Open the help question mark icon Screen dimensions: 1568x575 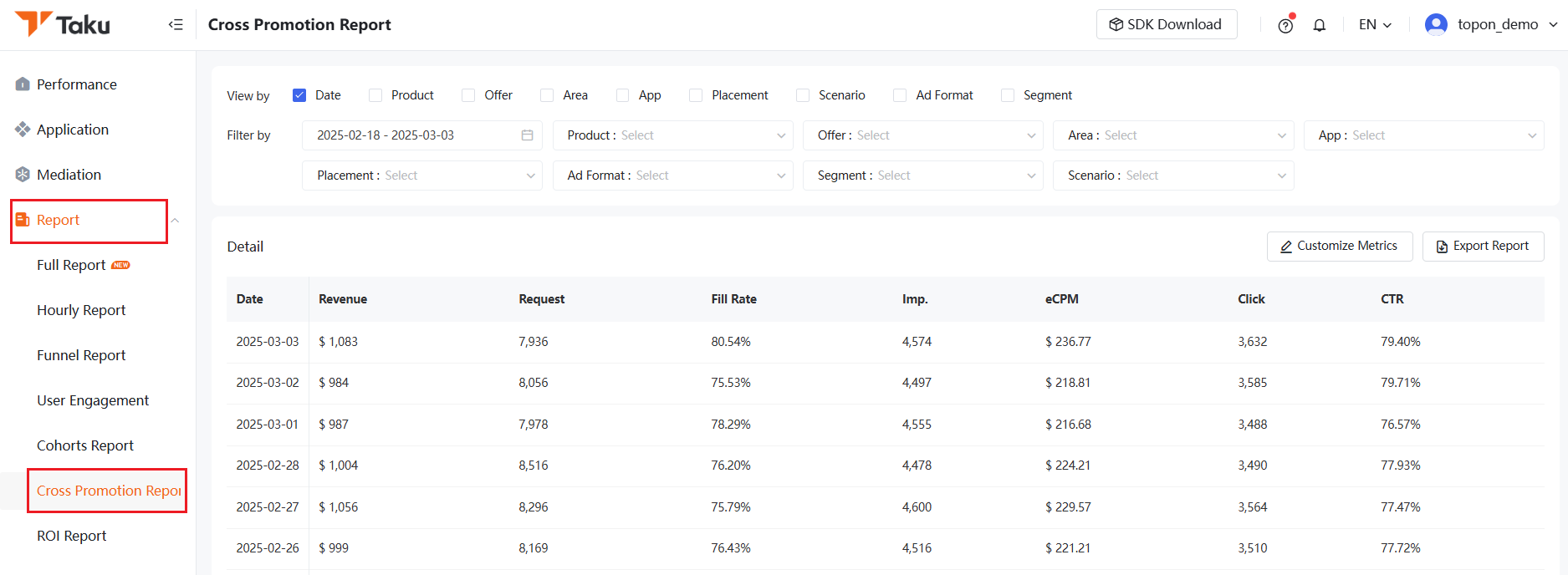[1286, 25]
